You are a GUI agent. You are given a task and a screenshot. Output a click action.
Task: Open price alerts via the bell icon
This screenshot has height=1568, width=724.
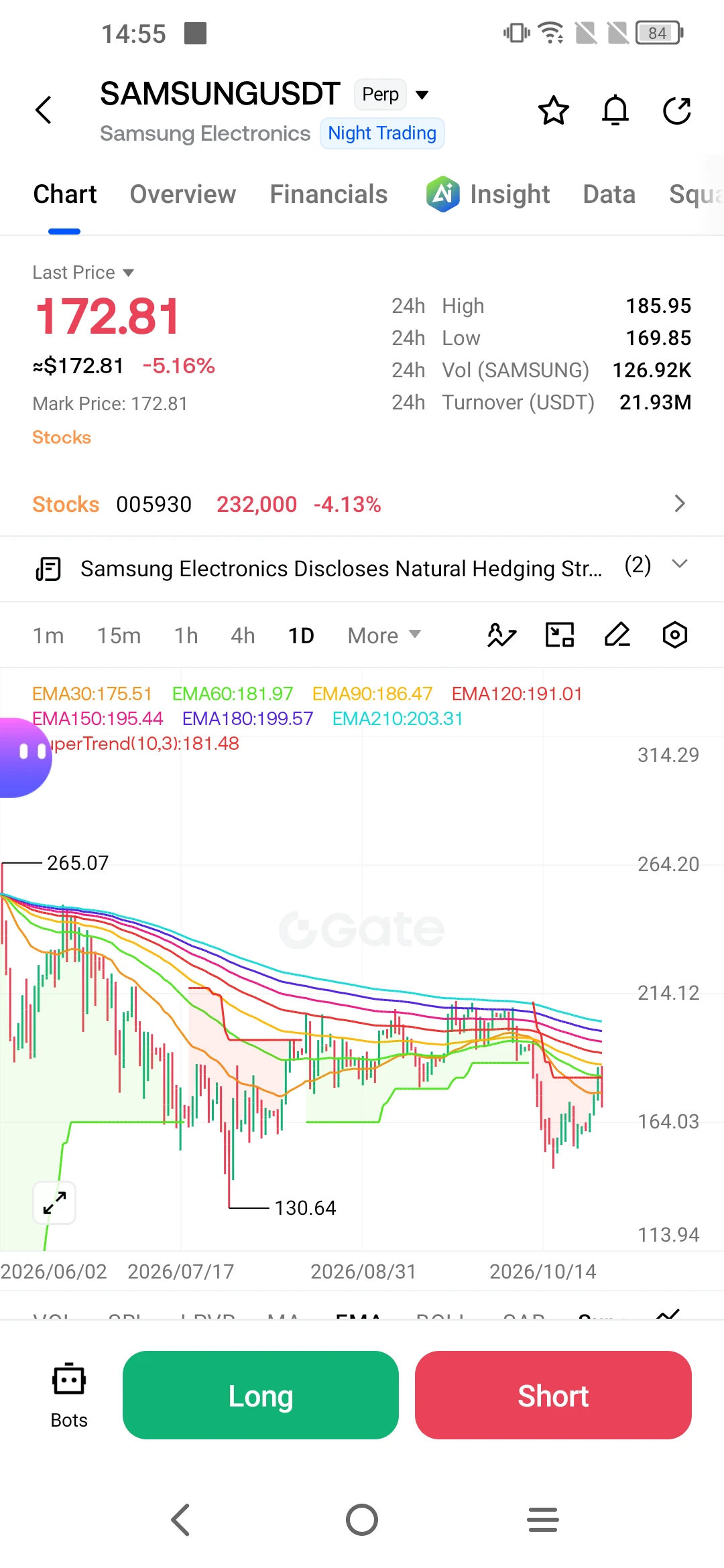615,111
